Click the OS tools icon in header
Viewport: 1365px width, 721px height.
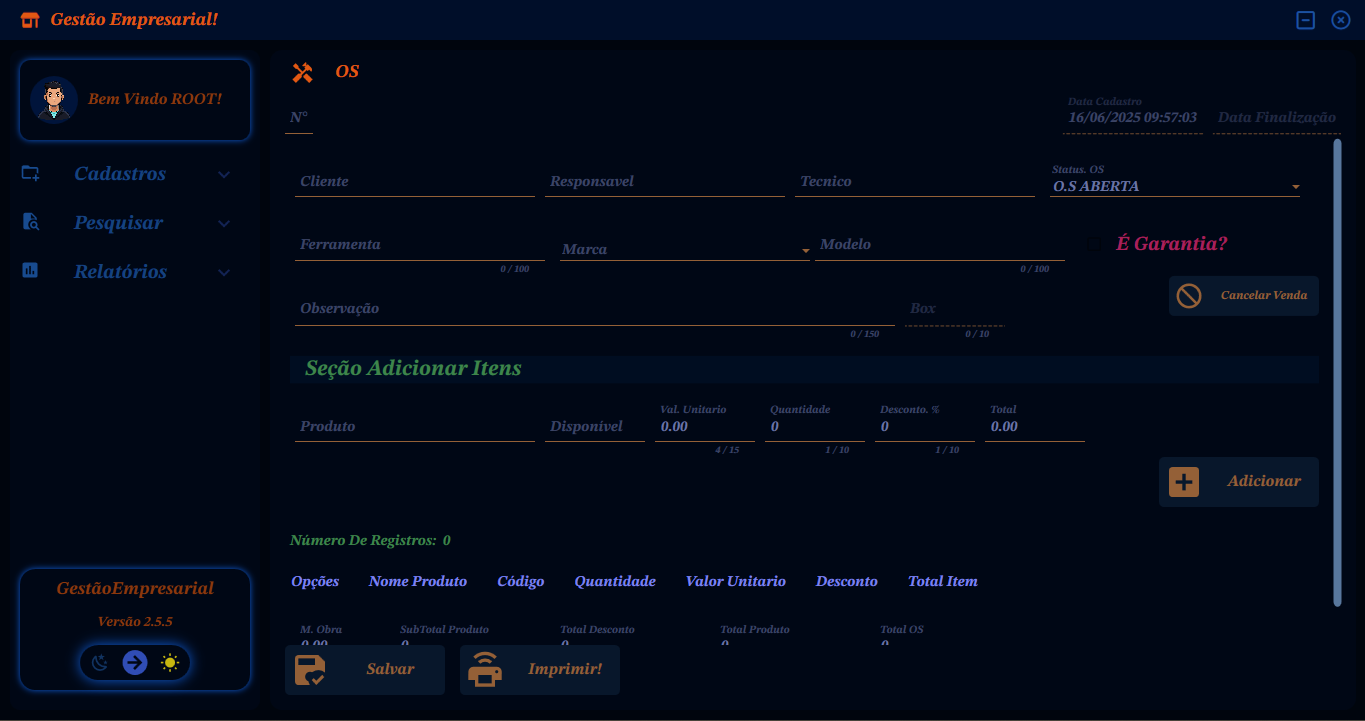(302, 72)
